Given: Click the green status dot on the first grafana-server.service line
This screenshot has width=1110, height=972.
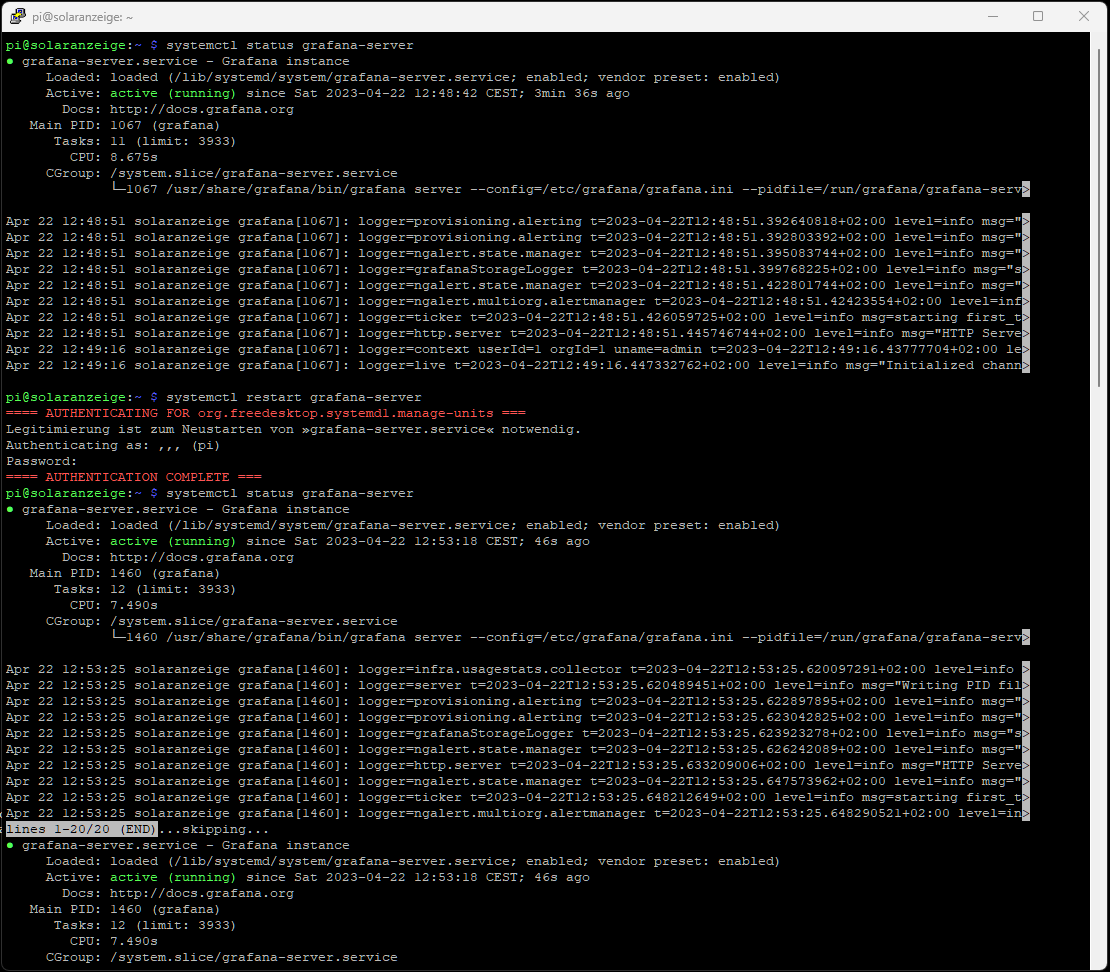Looking at the screenshot, I should (10, 61).
